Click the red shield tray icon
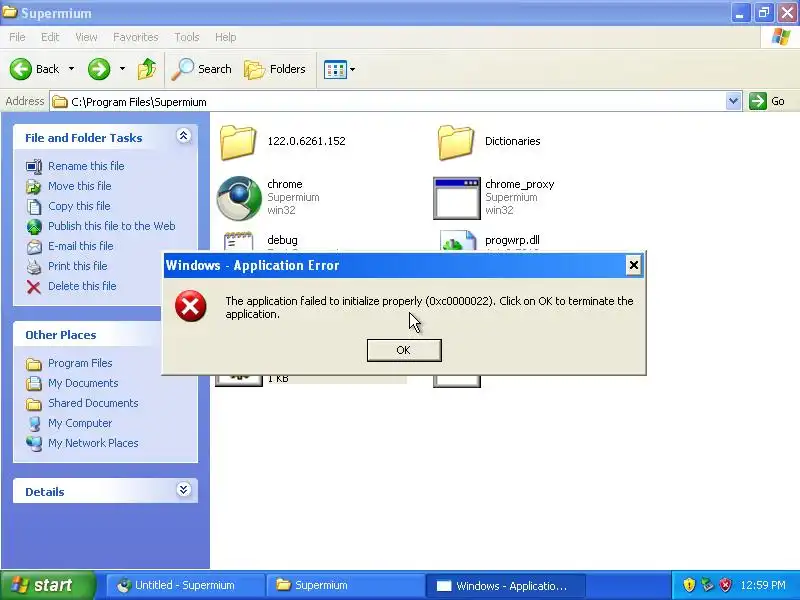The height and width of the screenshot is (600, 800). pyautogui.click(x=725, y=585)
